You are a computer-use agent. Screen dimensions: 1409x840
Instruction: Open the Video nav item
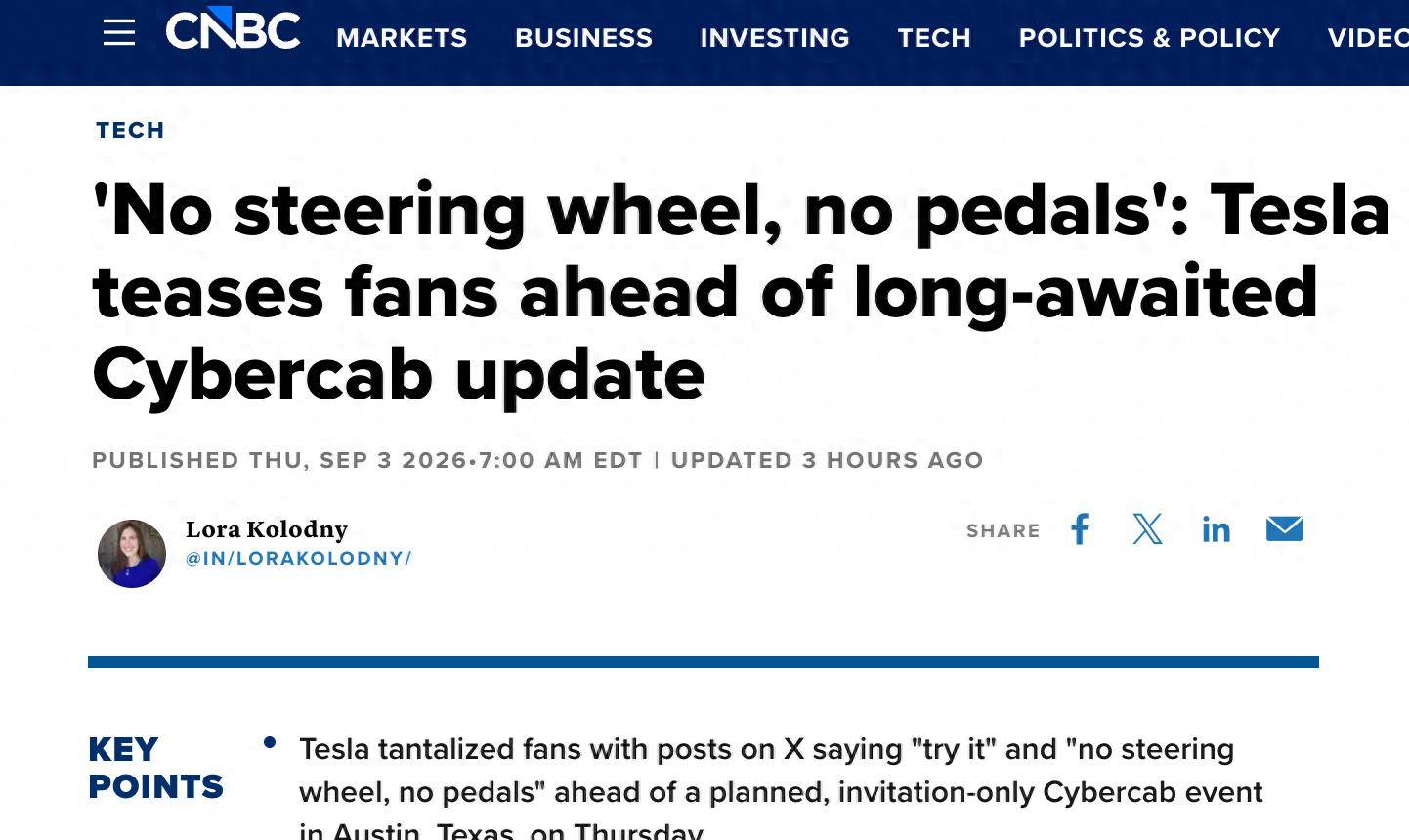(x=1368, y=38)
